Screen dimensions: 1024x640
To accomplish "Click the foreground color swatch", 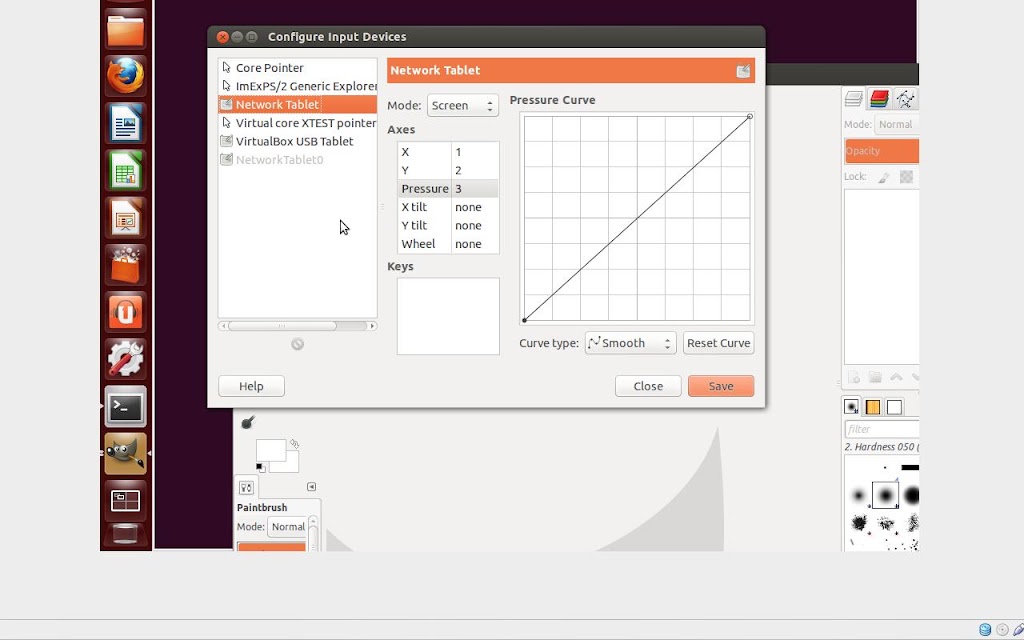I will [270, 449].
